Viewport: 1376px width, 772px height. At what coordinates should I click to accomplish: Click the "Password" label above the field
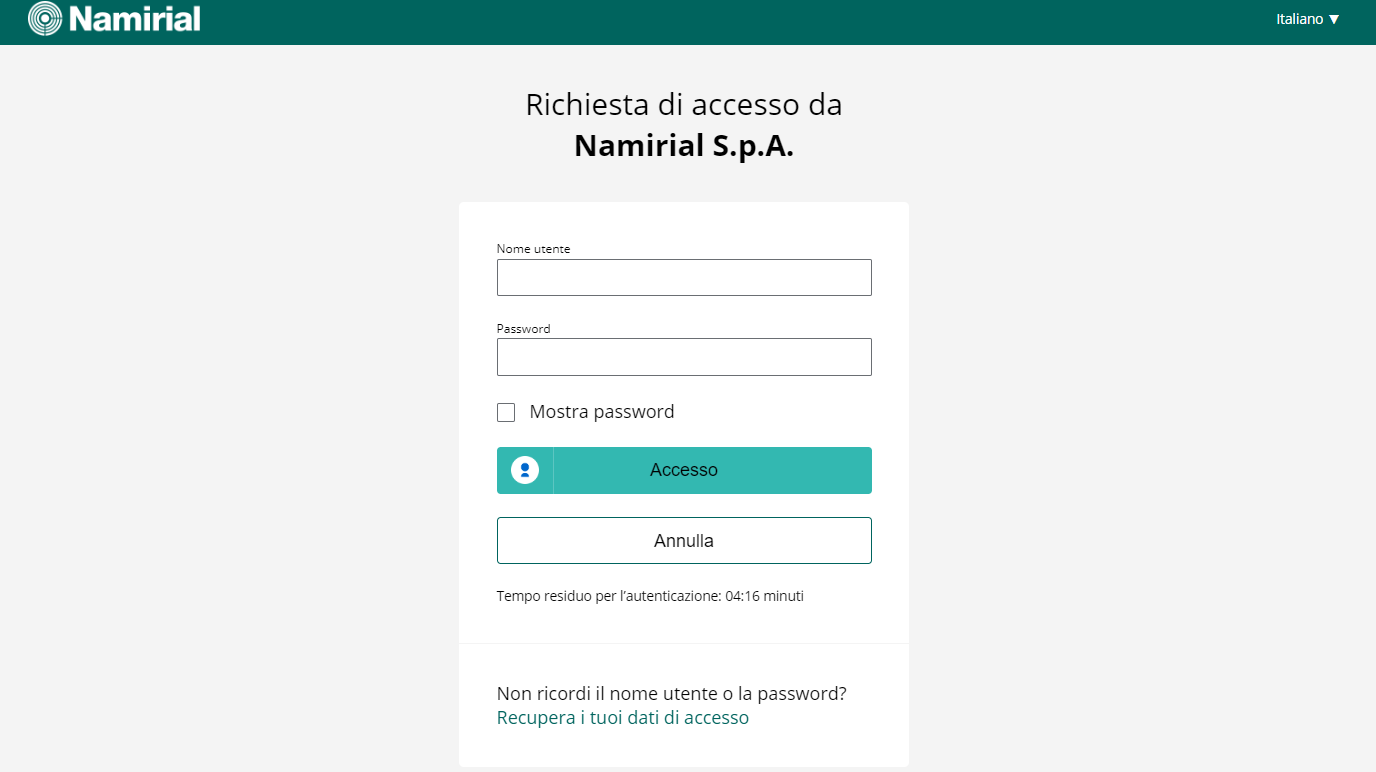pos(523,328)
